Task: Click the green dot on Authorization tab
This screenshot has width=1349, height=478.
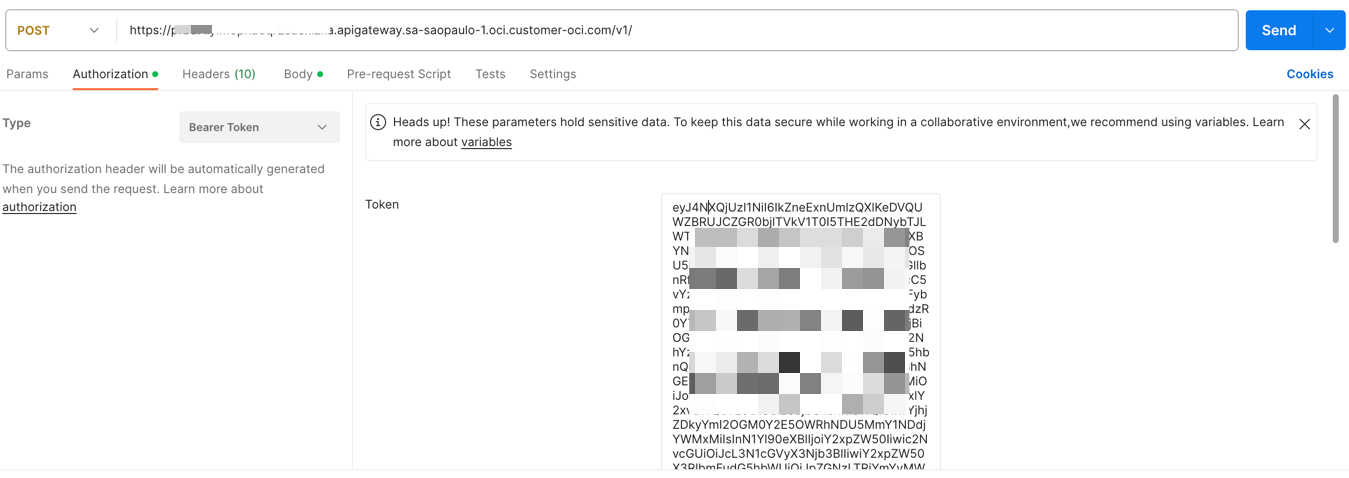Action: 155,74
